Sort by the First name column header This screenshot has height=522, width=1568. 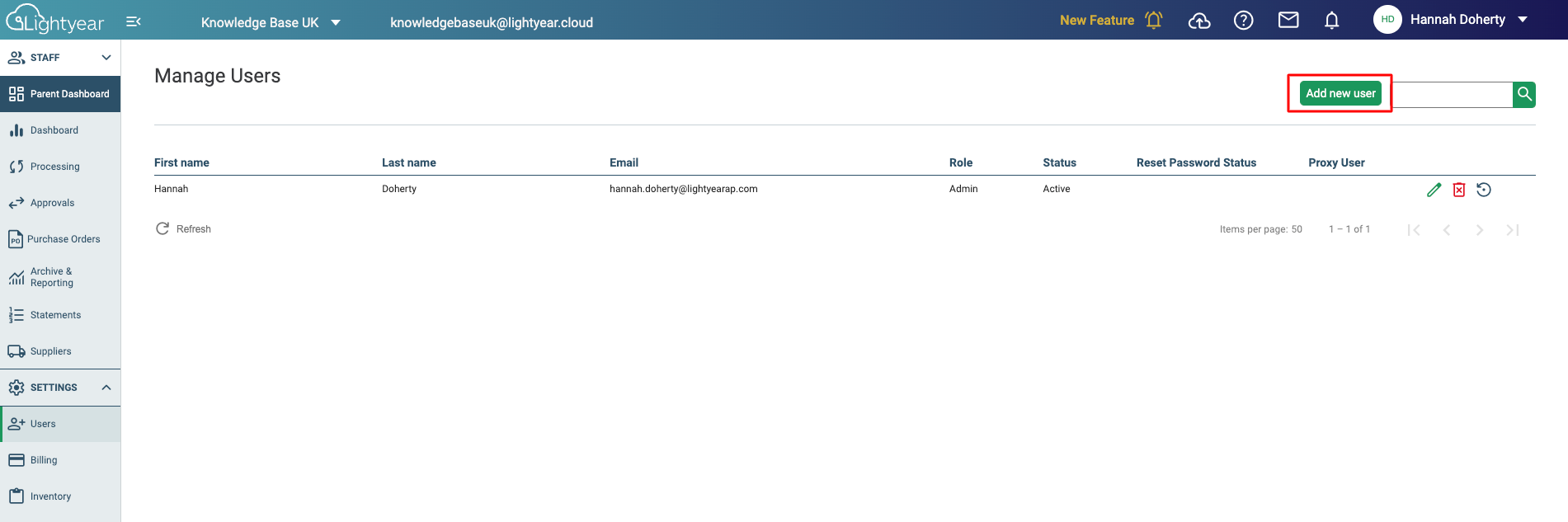(181, 162)
